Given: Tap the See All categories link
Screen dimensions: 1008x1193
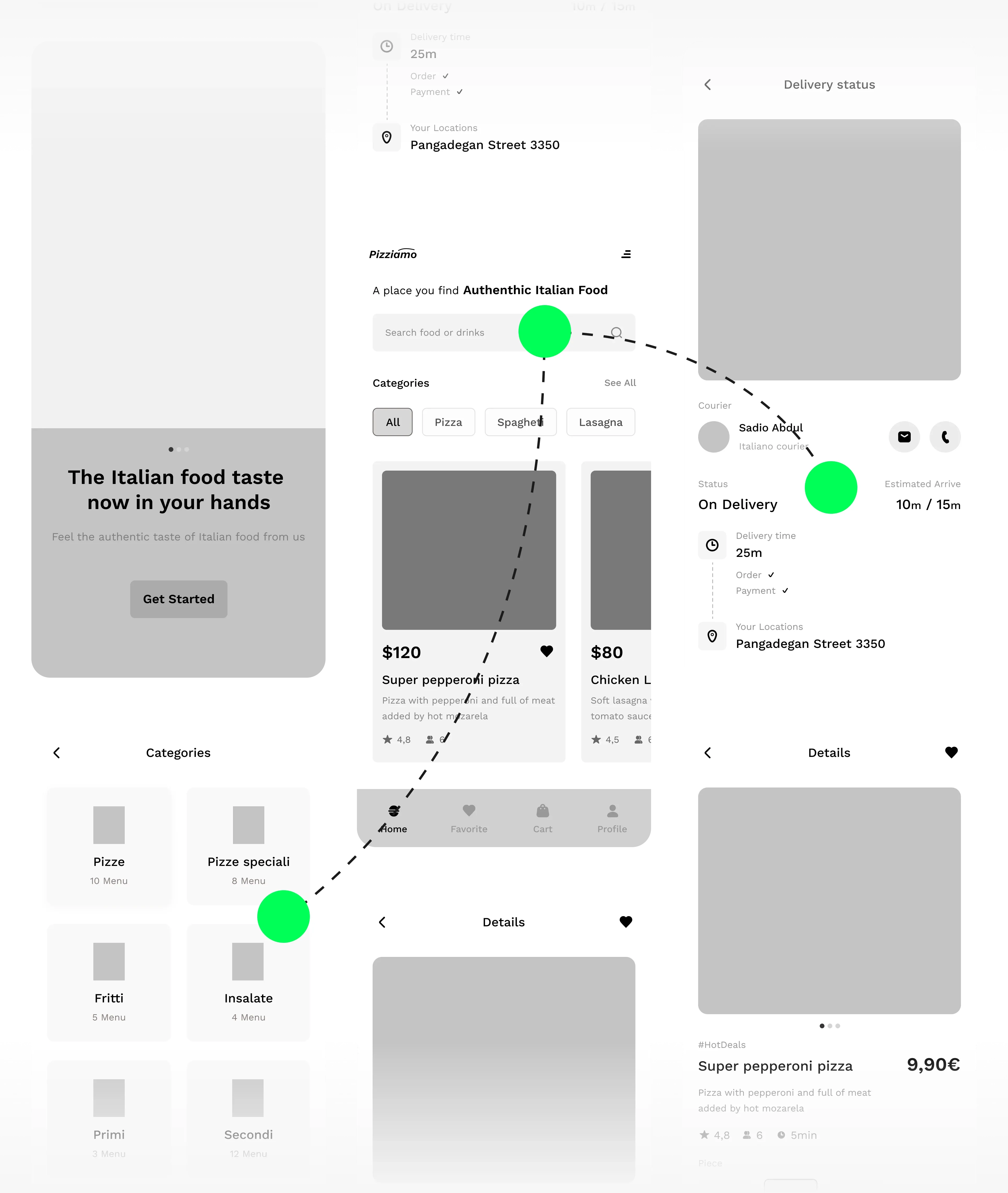Looking at the screenshot, I should tap(619, 382).
